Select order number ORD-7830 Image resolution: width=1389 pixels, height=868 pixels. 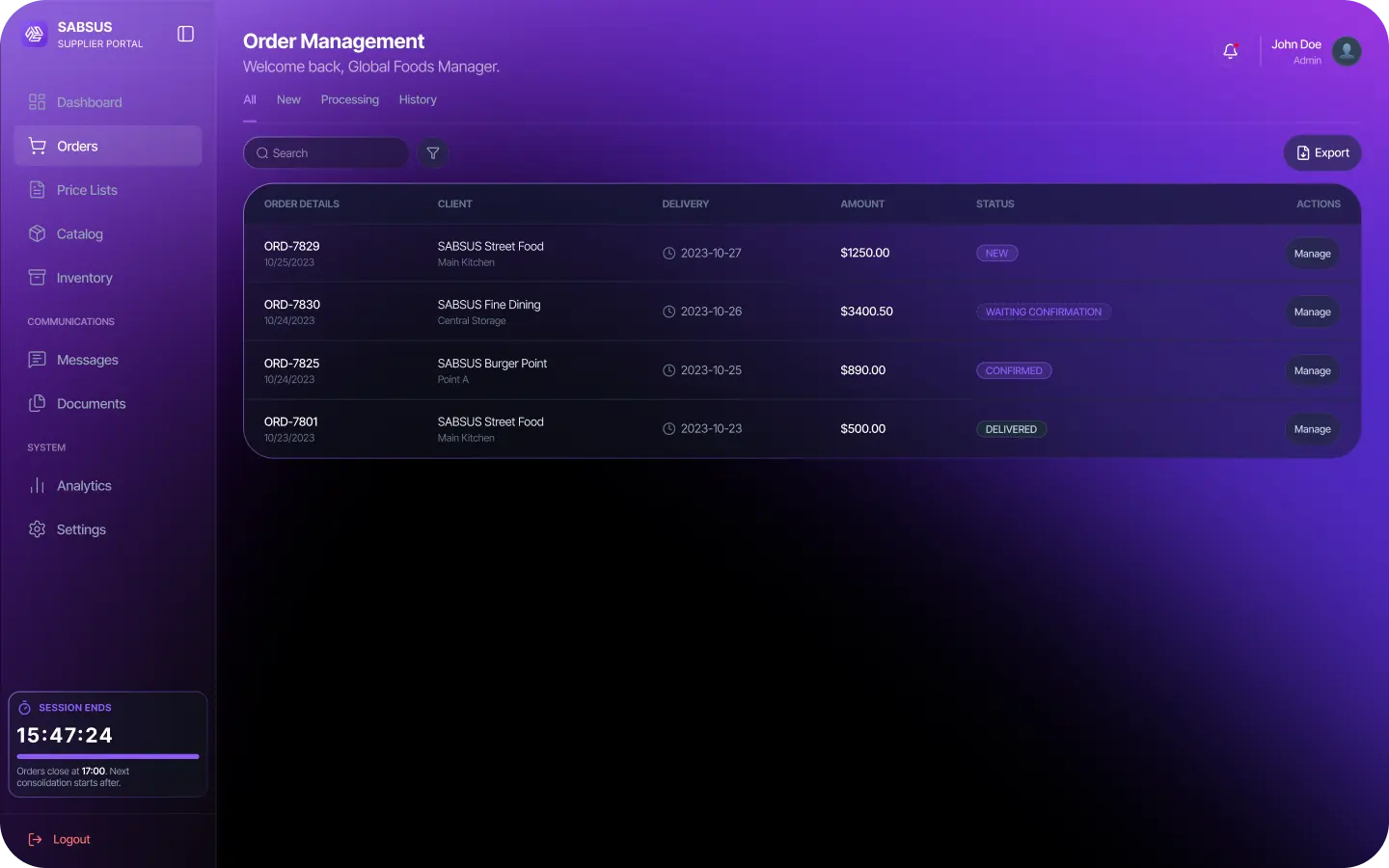tap(292, 304)
